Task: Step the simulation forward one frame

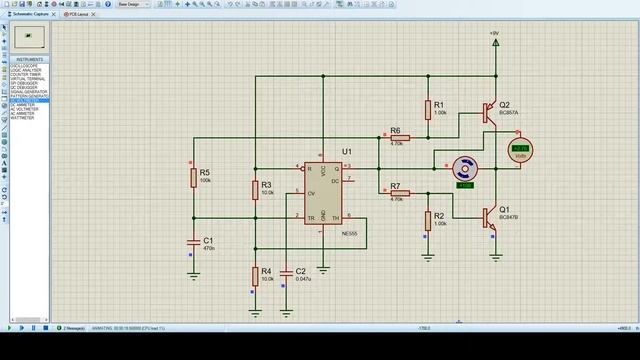Action: (x=22, y=328)
